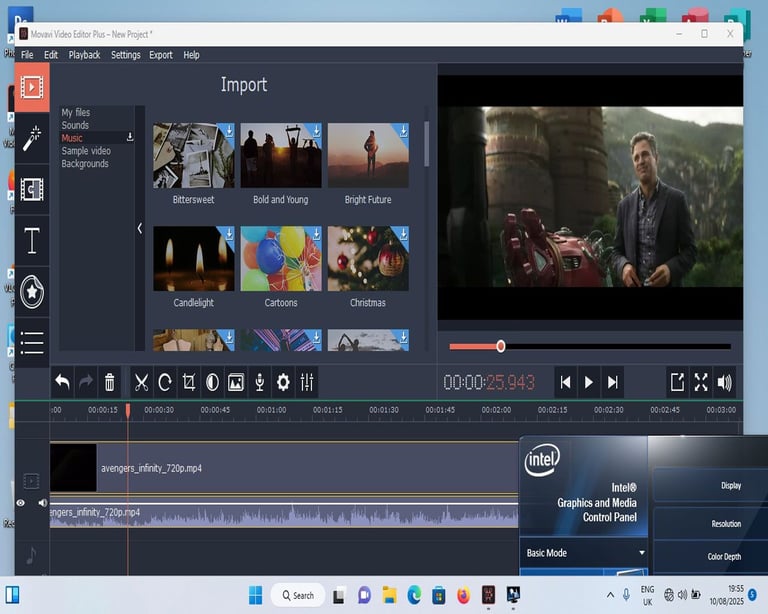Open the Settings menu
The width and height of the screenshot is (768, 614).
pos(125,55)
